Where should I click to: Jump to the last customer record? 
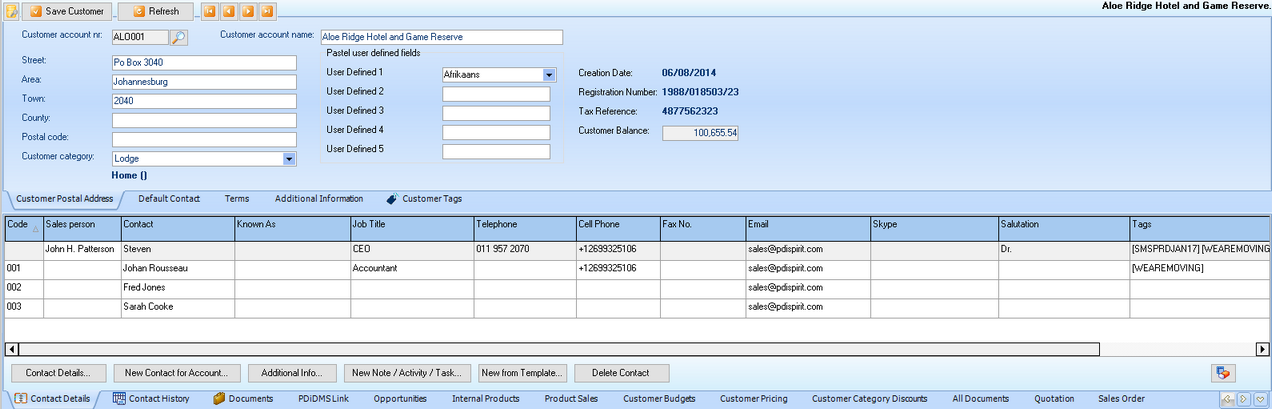[269, 11]
